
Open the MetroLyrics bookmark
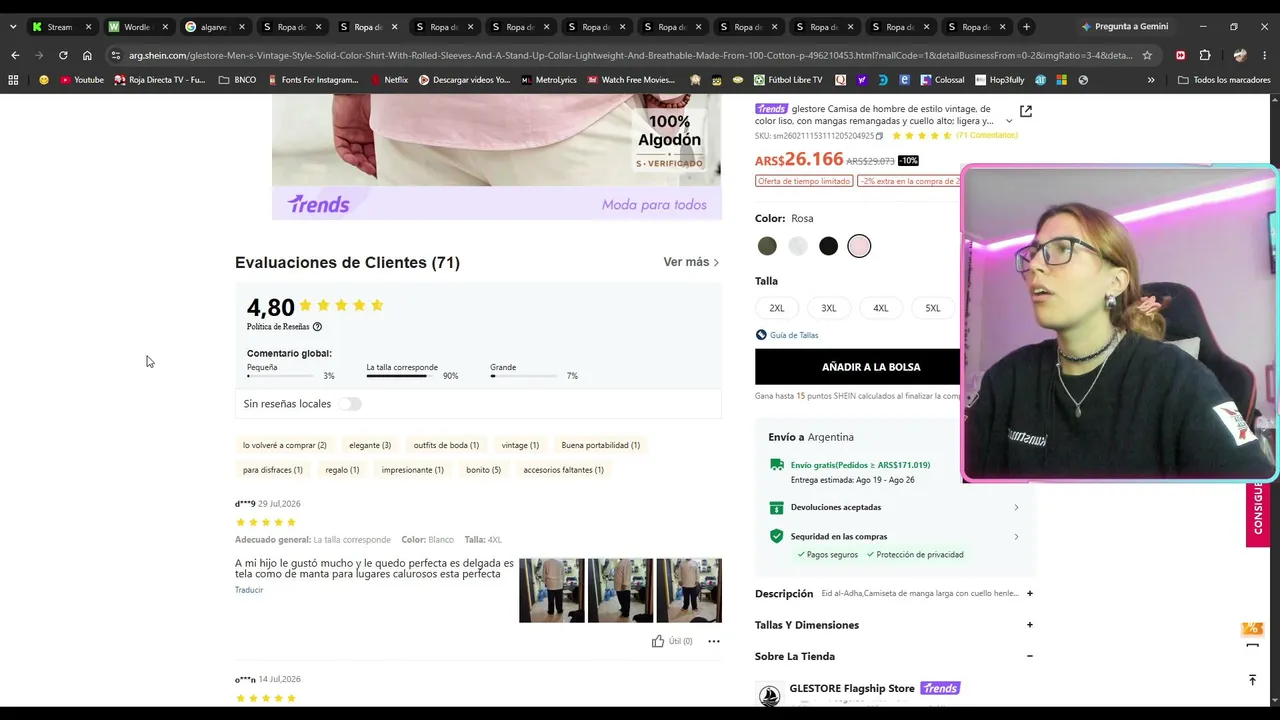tap(549, 80)
